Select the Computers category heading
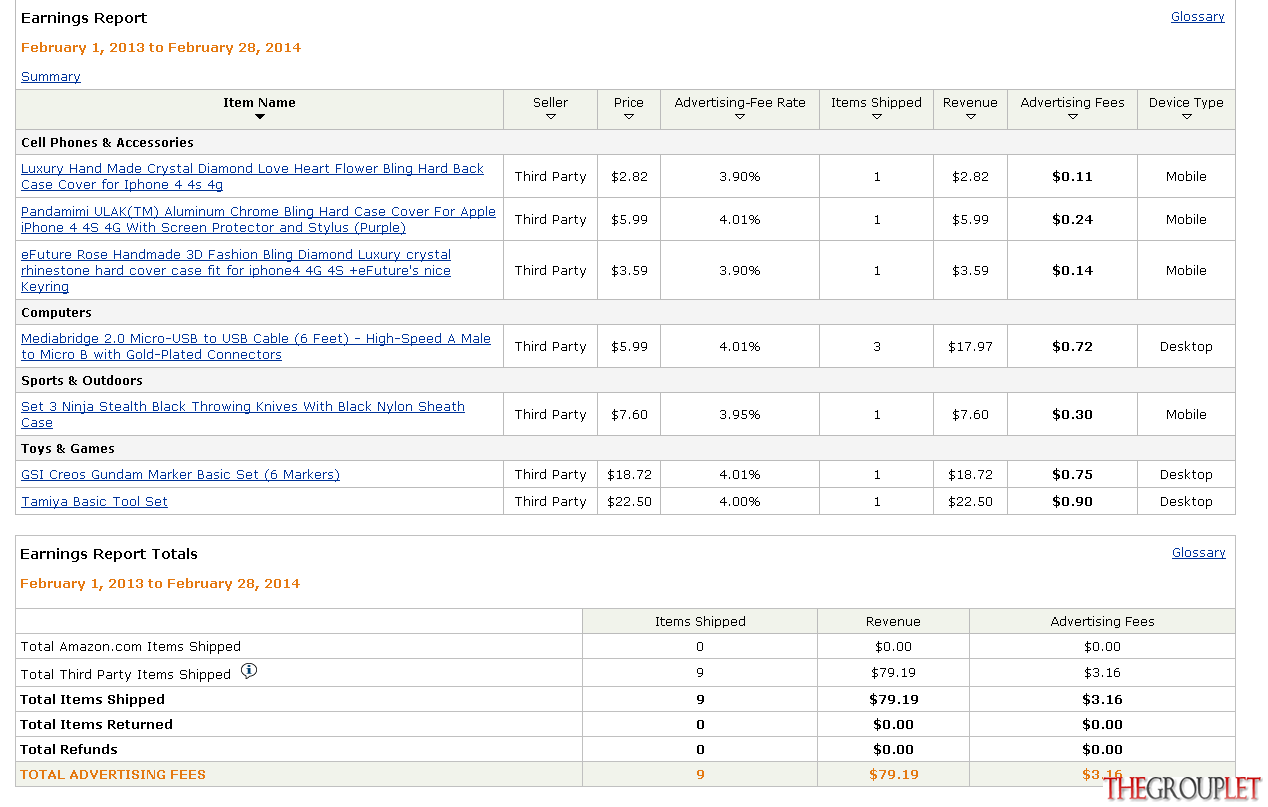The width and height of the screenshot is (1268, 807). click(56, 313)
